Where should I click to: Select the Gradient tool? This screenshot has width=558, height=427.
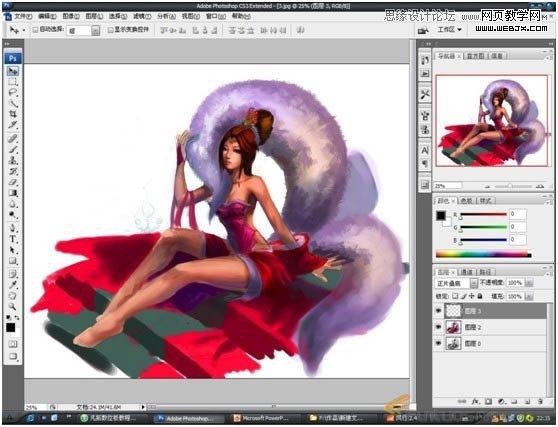pyautogui.click(x=13, y=193)
